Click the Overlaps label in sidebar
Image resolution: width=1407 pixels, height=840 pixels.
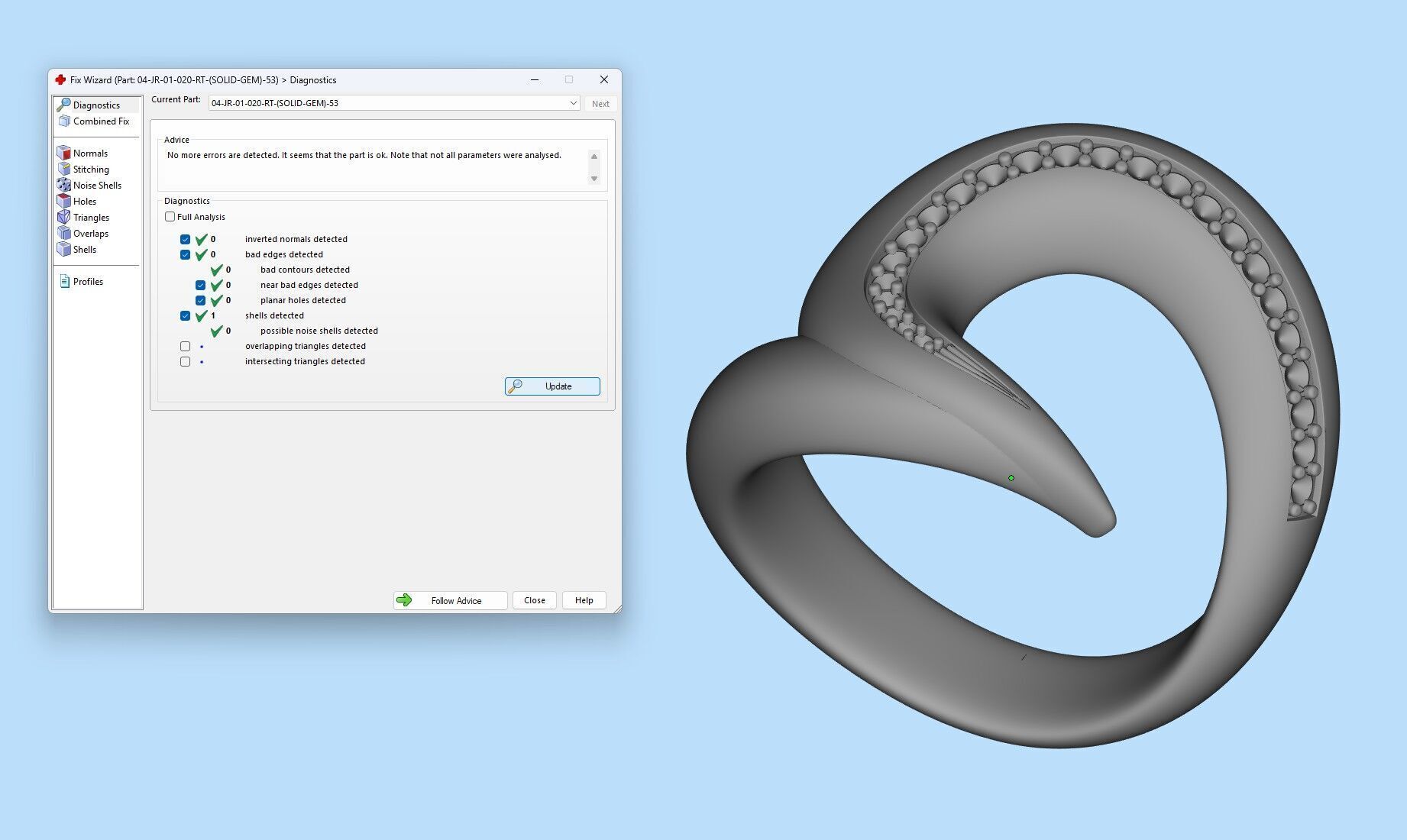(x=91, y=234)
